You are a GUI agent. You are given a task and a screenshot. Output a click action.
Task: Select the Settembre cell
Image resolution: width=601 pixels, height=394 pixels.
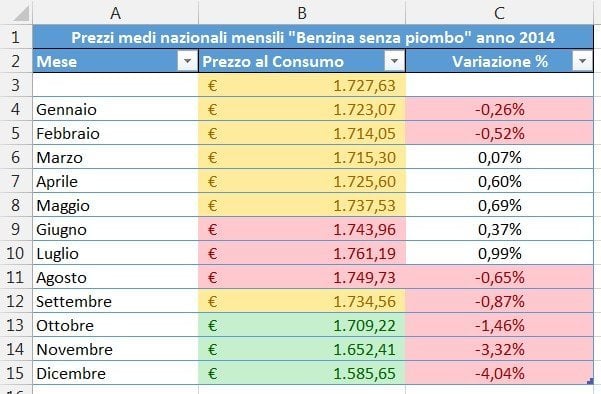[116, 301]
